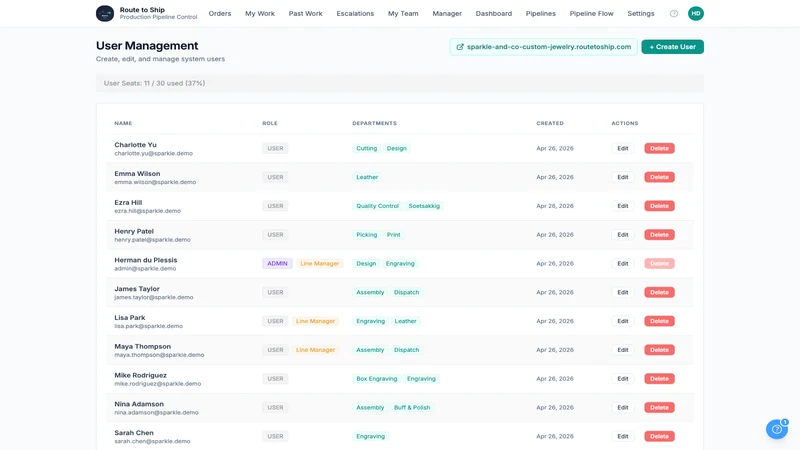Edit Maya Thompson's user record
800x450 pixels.
tap(623, 350)
